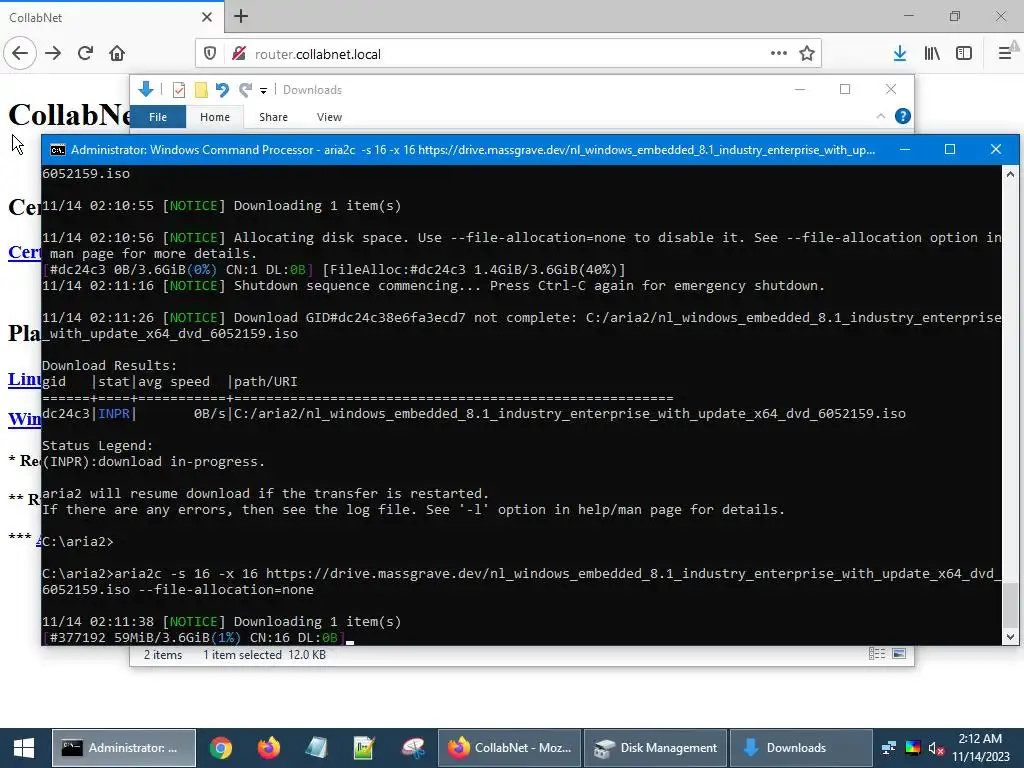Switch to CollabNet Mozilla taskbar button

coord(509,748)
